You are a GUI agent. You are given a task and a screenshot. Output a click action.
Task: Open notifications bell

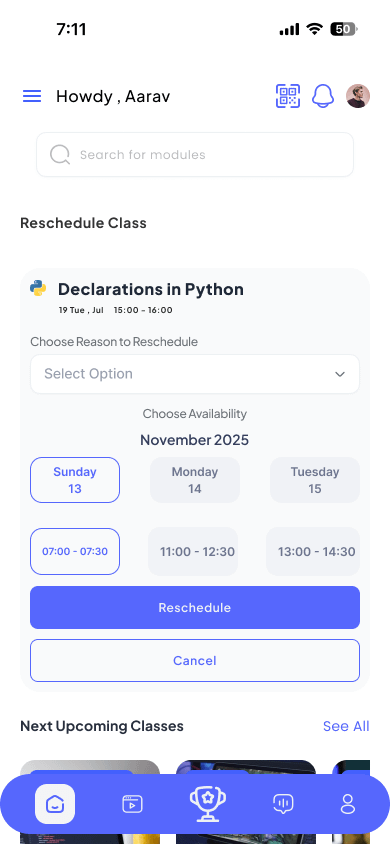[323, 96]
